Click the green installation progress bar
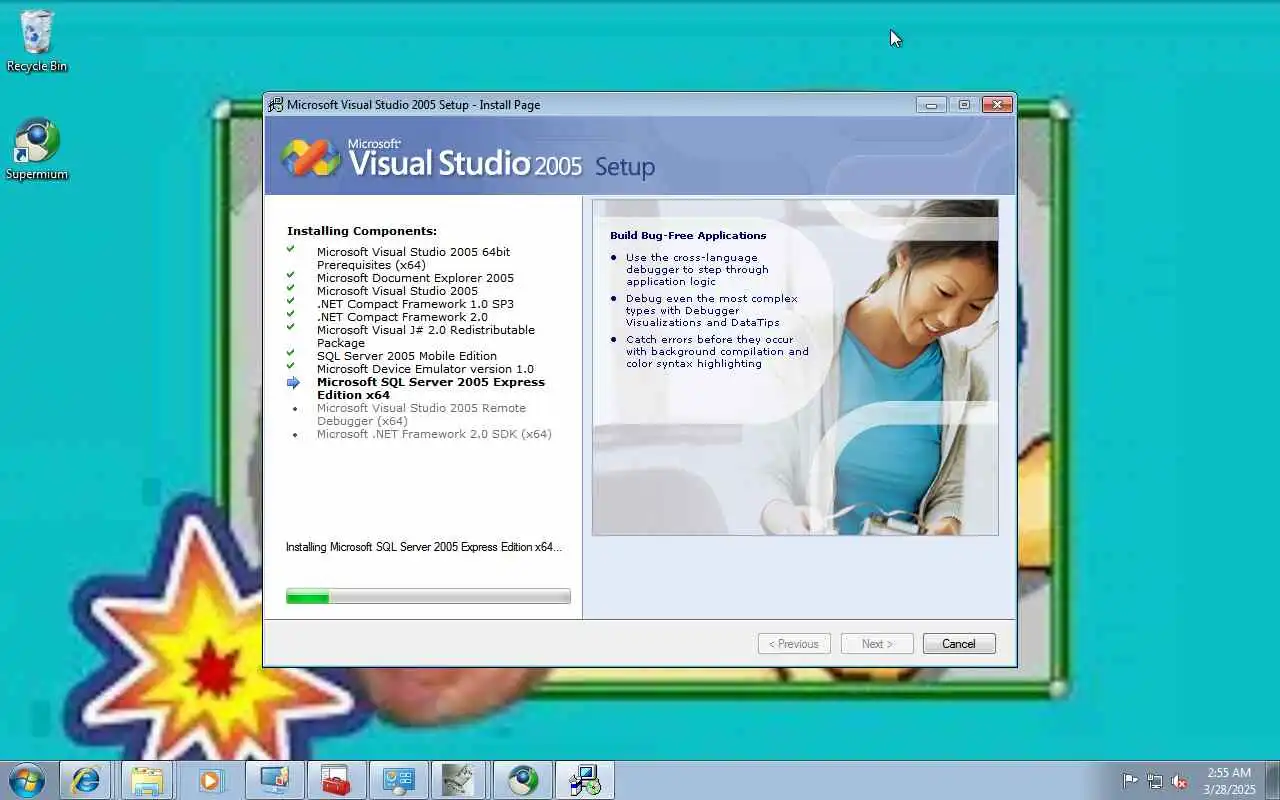 428,597
